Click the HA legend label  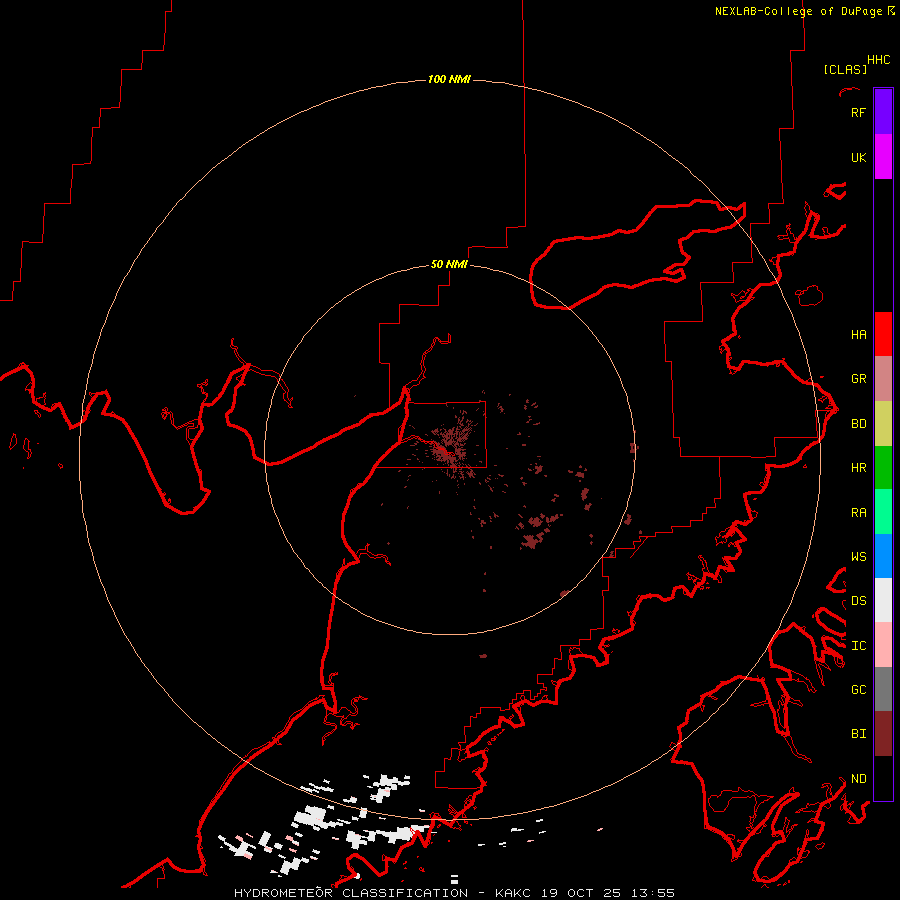[858, 334]
